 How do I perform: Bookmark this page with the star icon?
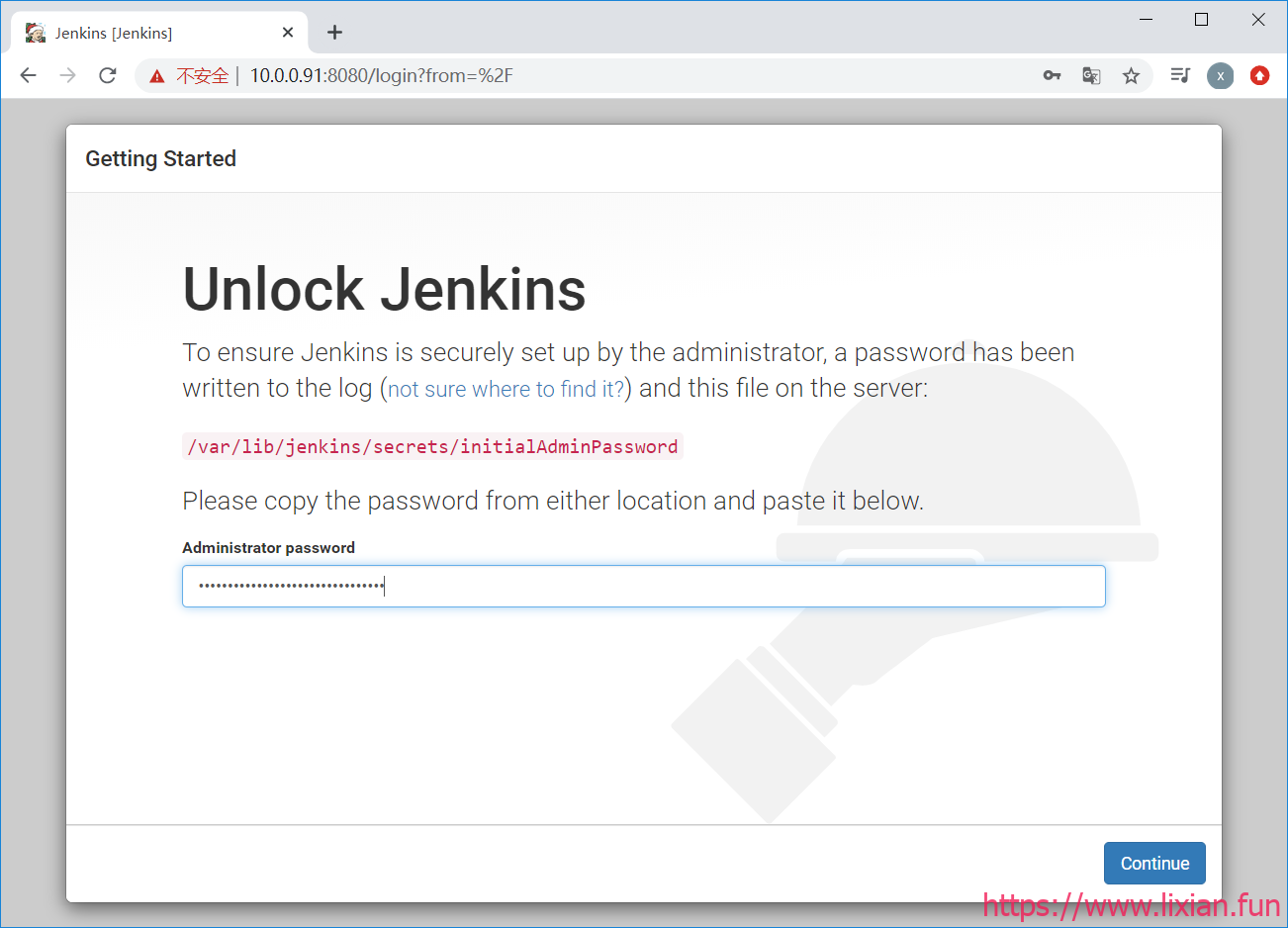coord(1131,75)
